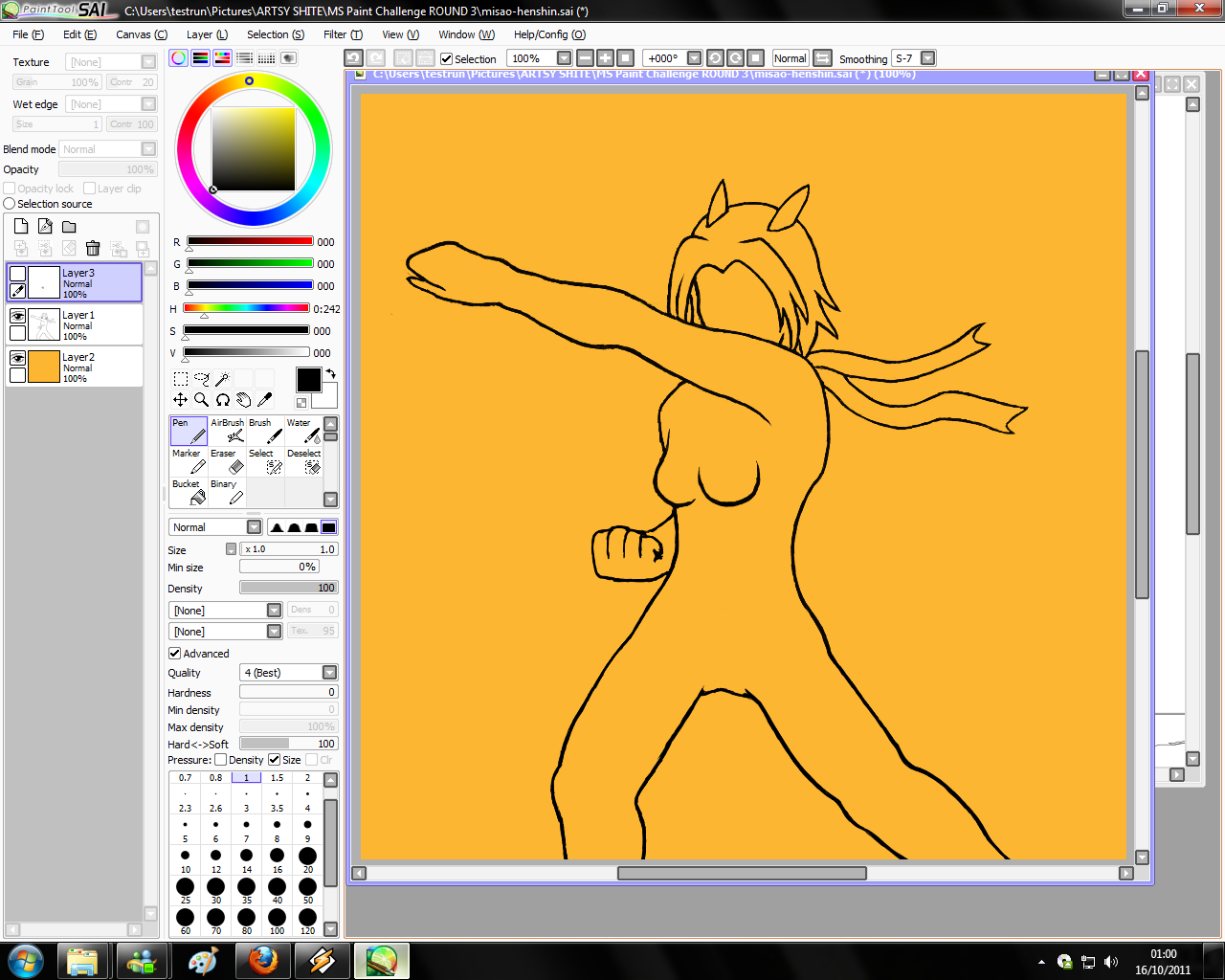Open the Canvas menu
The width and height of the screenshot is (1225, 980).
tap(141, 34)
